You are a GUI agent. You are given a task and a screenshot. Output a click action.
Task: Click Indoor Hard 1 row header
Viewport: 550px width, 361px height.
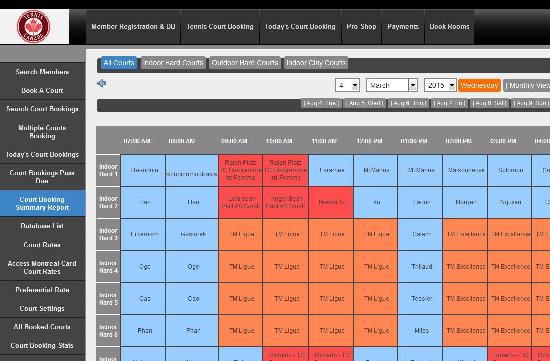pos(108,170)
